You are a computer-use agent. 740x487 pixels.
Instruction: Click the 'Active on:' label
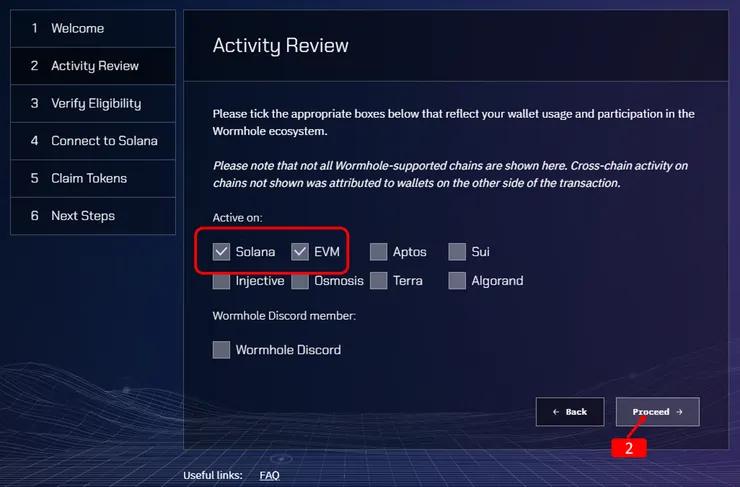click(237, 218)
